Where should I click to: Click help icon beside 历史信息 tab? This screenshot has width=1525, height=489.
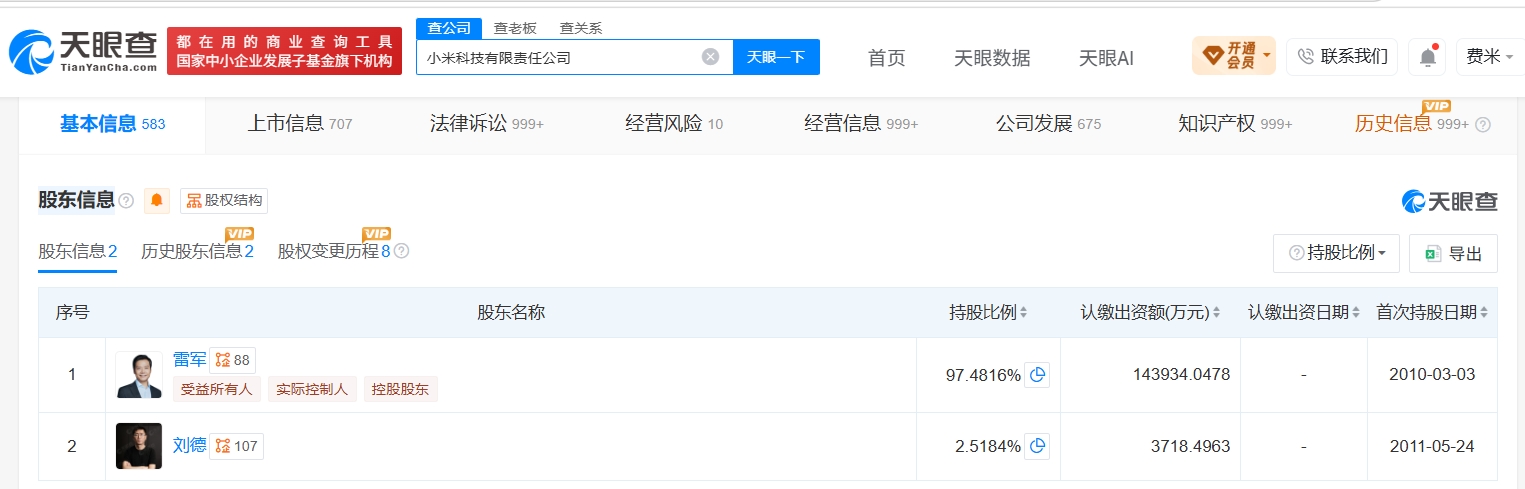pyautogui.click(x=1483, y=125)
